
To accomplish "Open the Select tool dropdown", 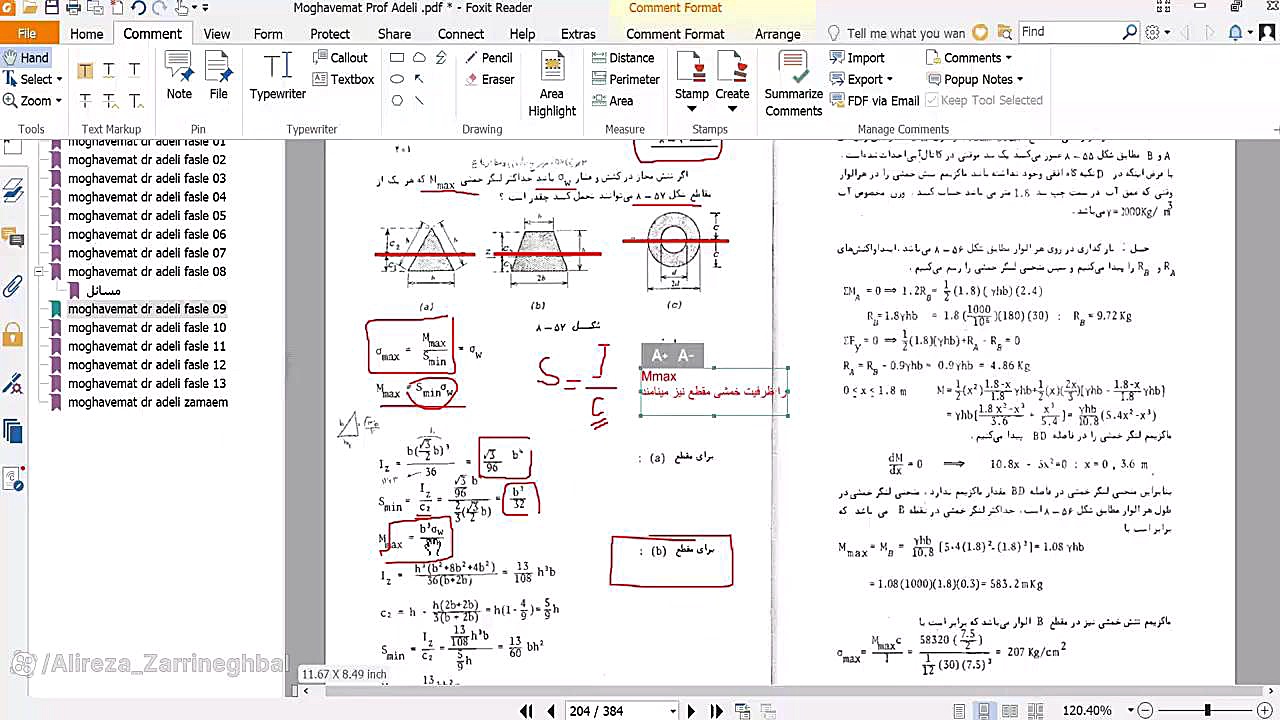I will (59, 79).
